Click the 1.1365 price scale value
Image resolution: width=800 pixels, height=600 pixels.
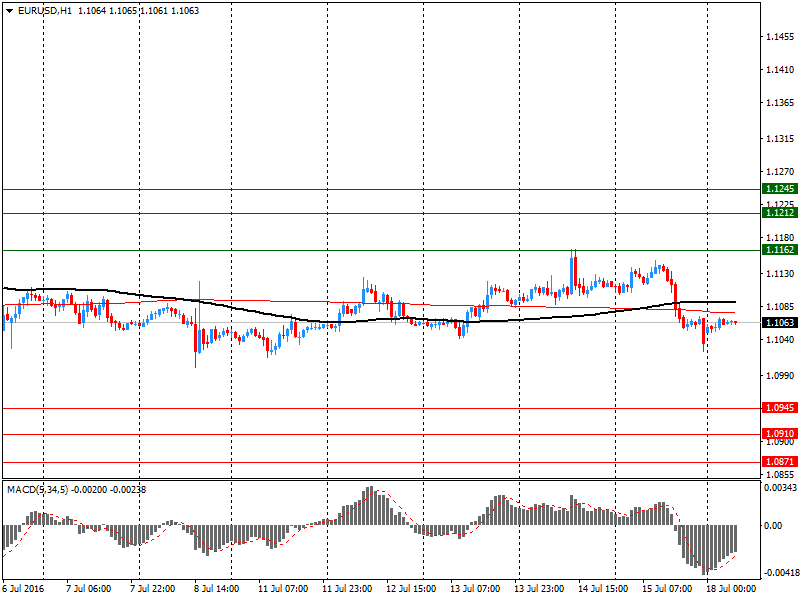(x=780, y=103)
